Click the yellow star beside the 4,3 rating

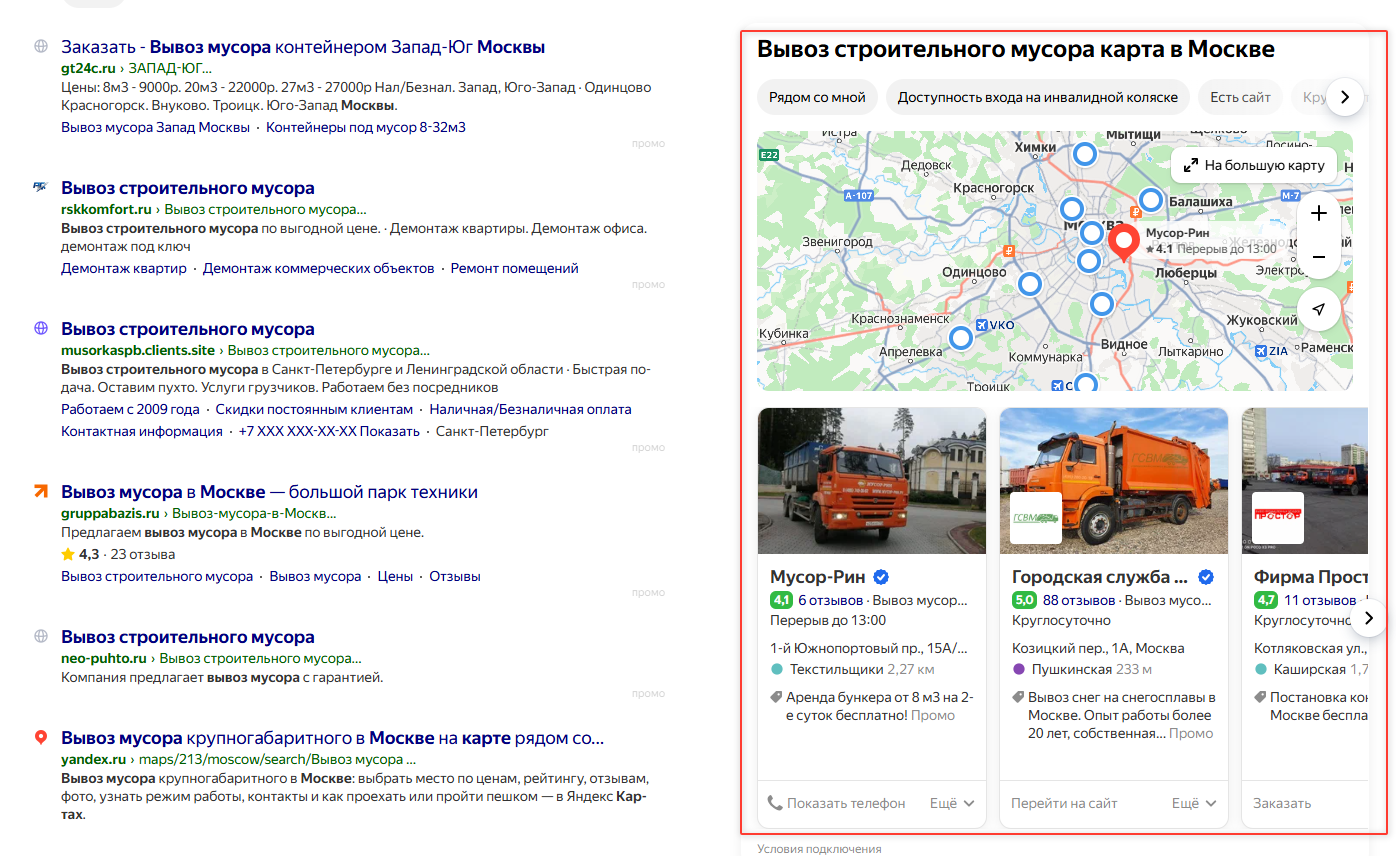point(68,554)
